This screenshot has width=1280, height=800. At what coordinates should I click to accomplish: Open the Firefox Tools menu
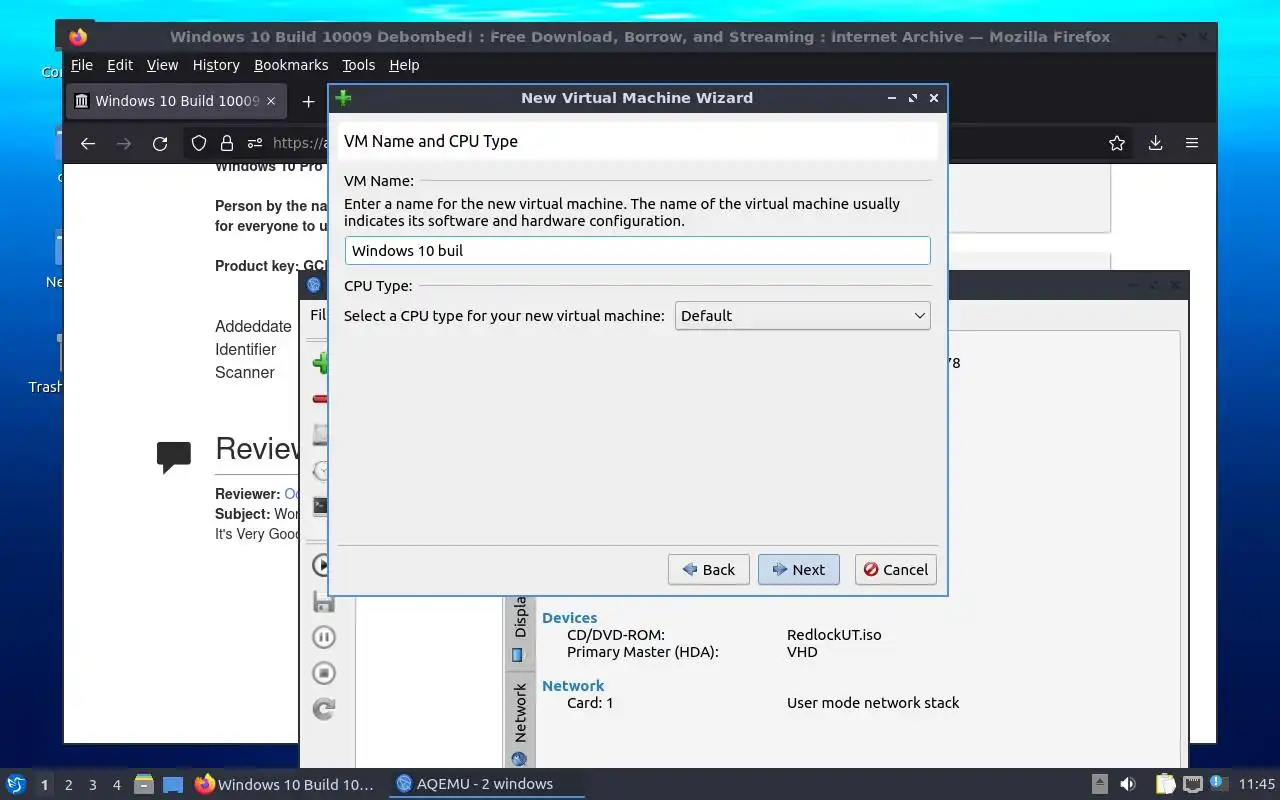click(358, 65)
